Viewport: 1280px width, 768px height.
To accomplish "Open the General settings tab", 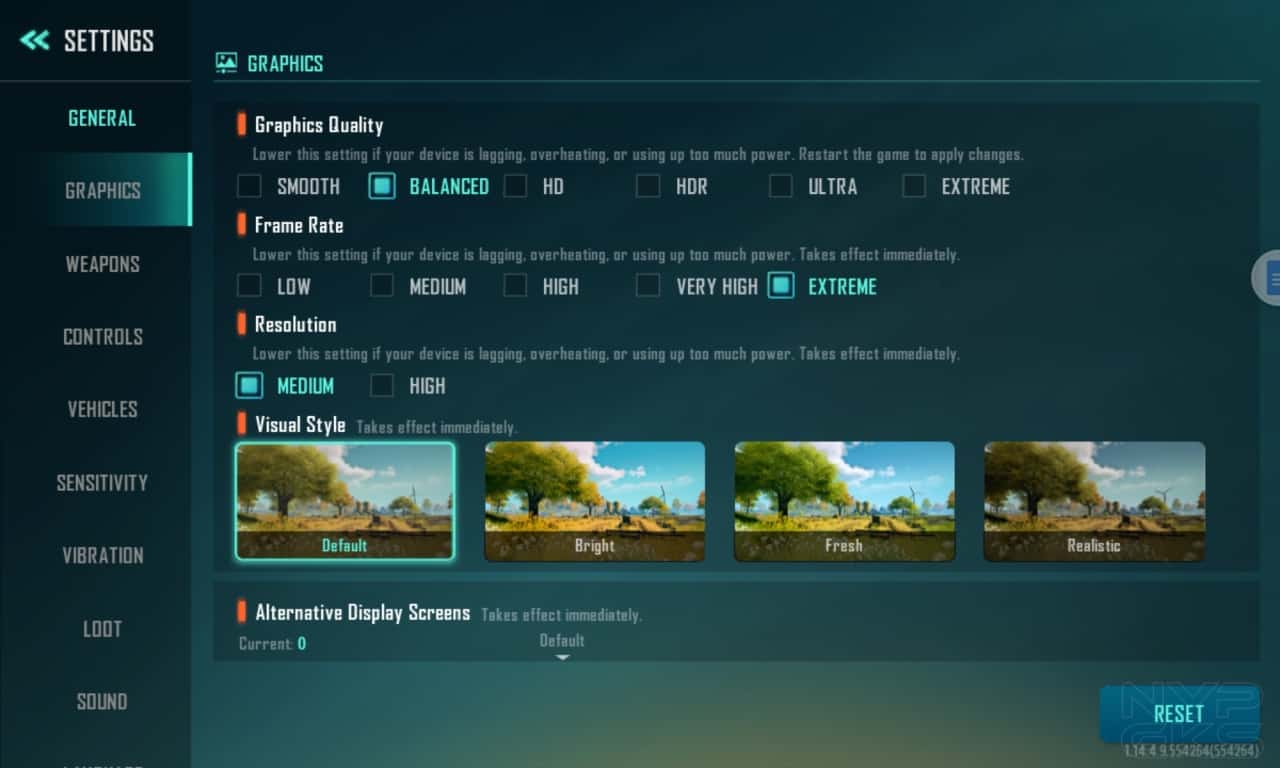I will click(x=102, y=118).
